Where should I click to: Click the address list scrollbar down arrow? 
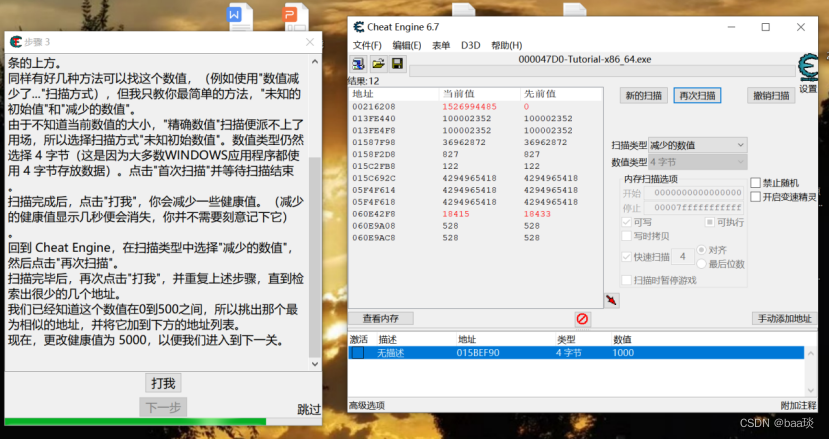tap(811, 391)
